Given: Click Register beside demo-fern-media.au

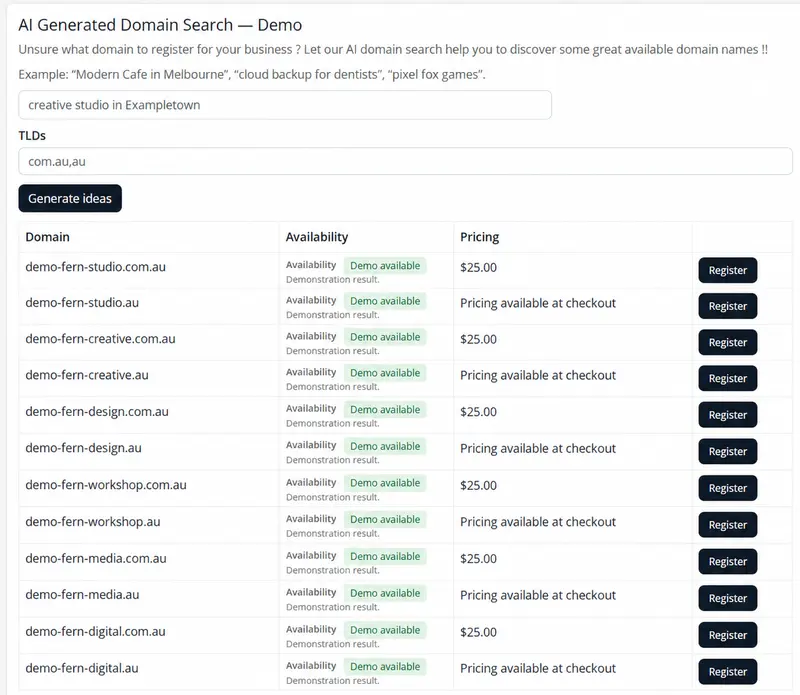Looking at the screenshot, I should 728,599.
